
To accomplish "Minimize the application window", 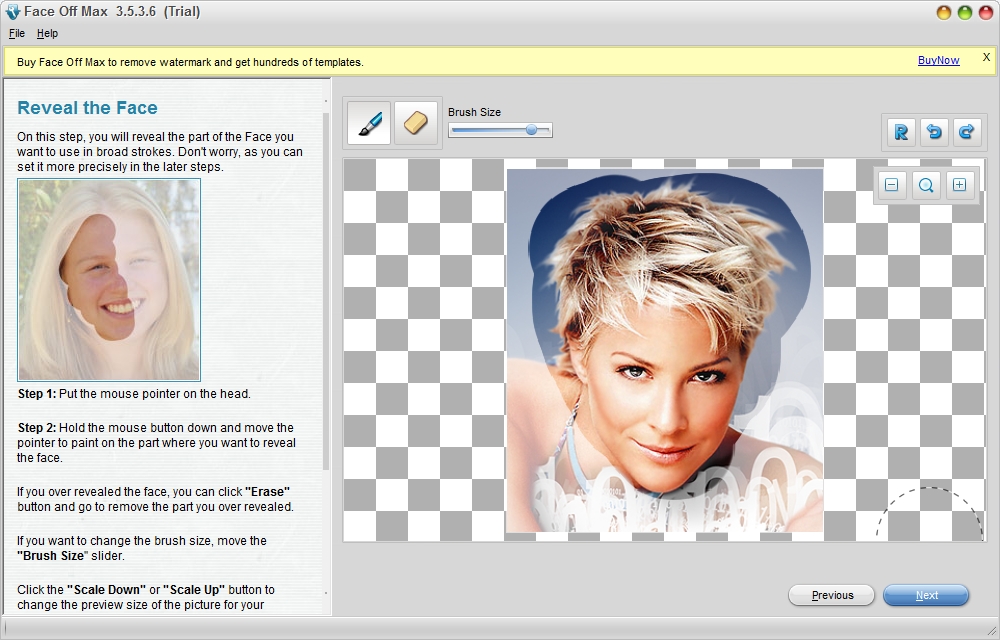I will 942,12.
